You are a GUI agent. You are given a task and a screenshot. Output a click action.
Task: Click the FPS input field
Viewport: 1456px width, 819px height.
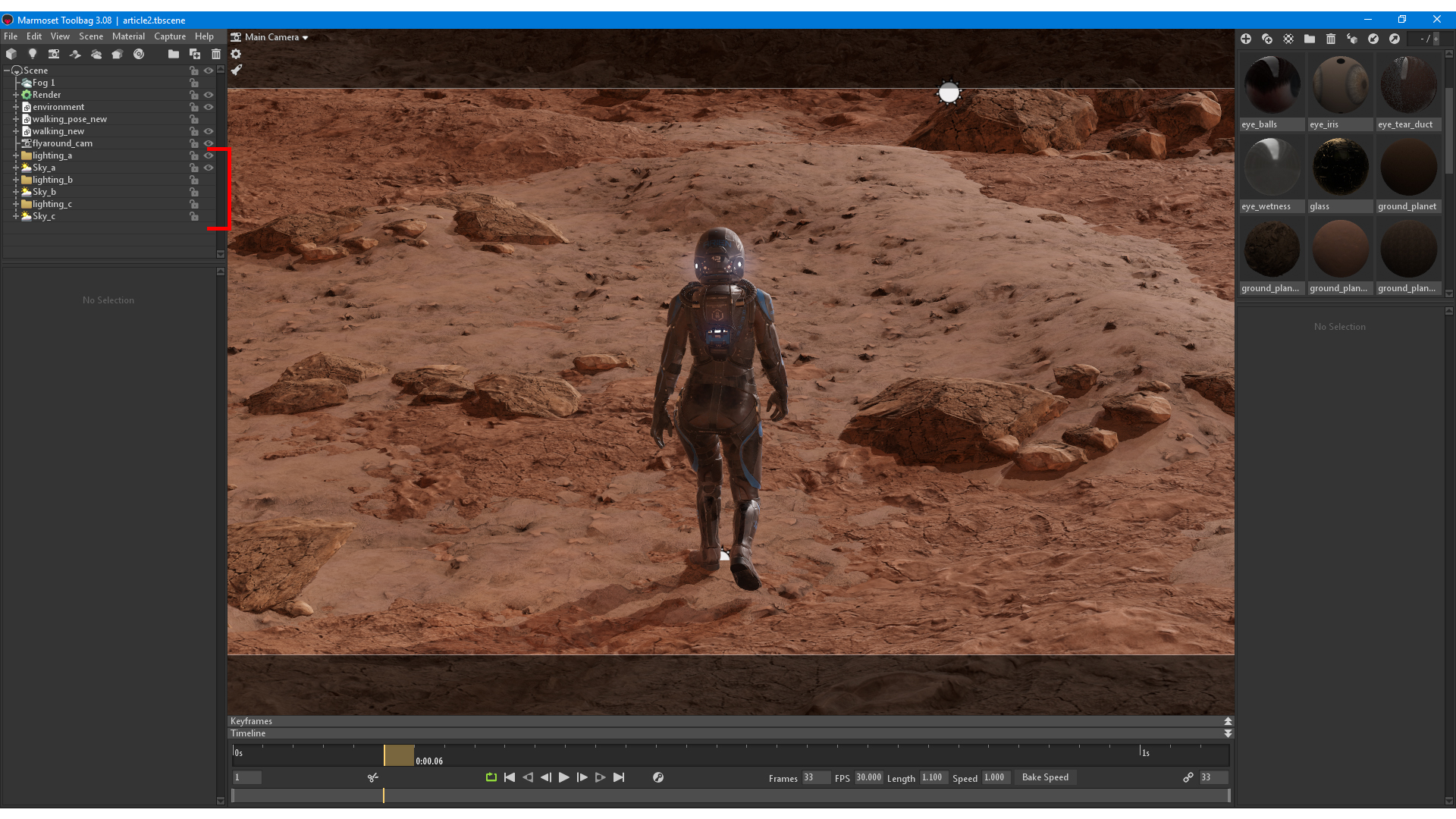(869, 777)
